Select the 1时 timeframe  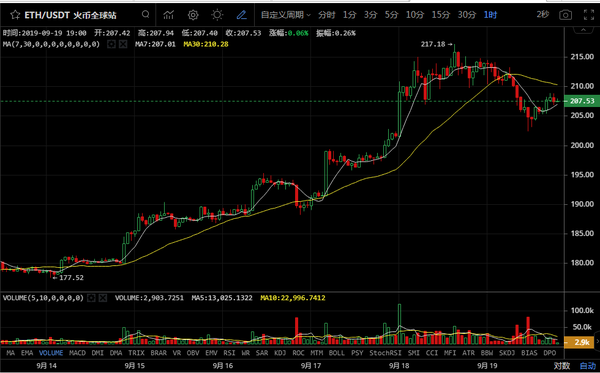click(490, 15)
